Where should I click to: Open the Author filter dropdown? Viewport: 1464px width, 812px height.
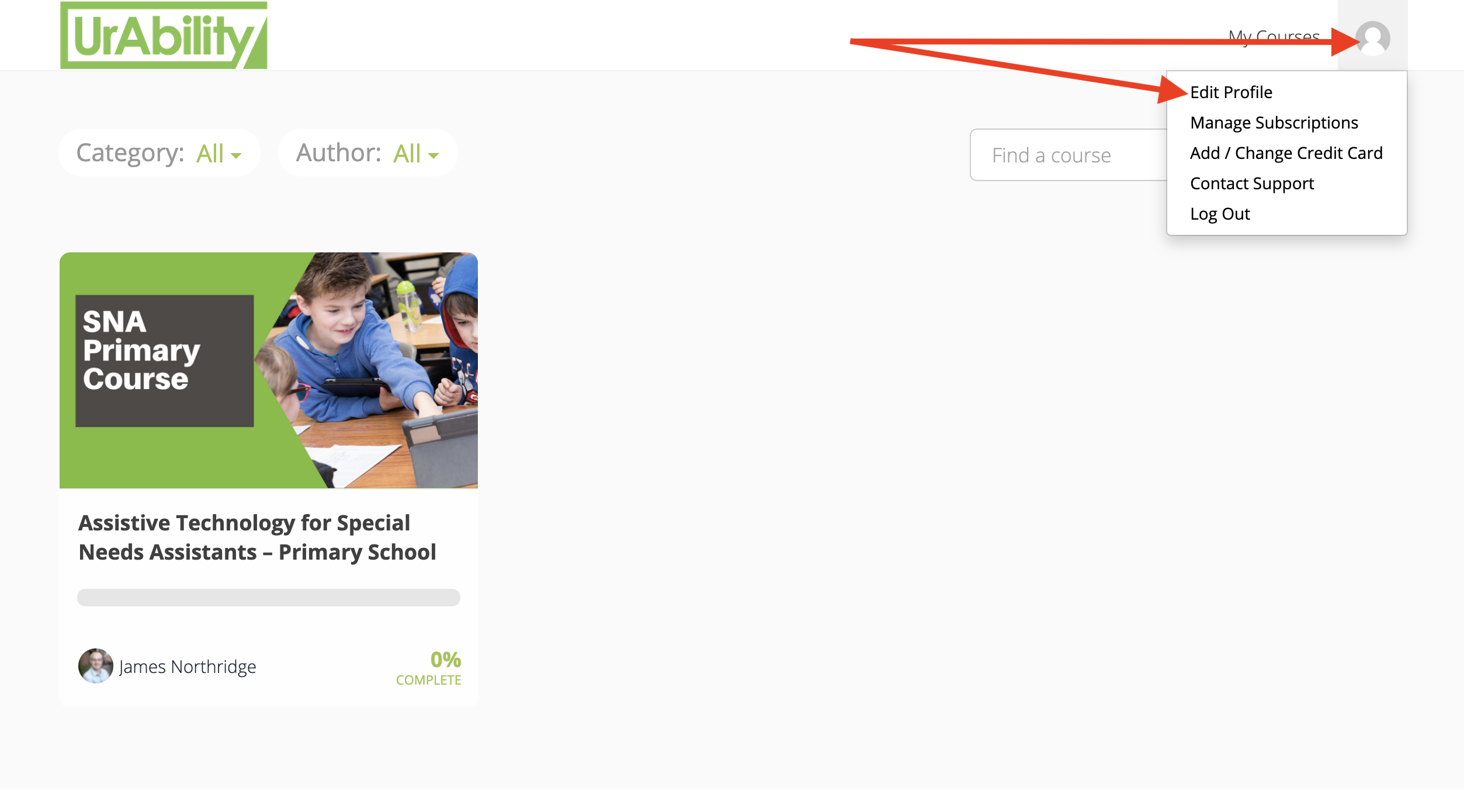click(368, 153)
